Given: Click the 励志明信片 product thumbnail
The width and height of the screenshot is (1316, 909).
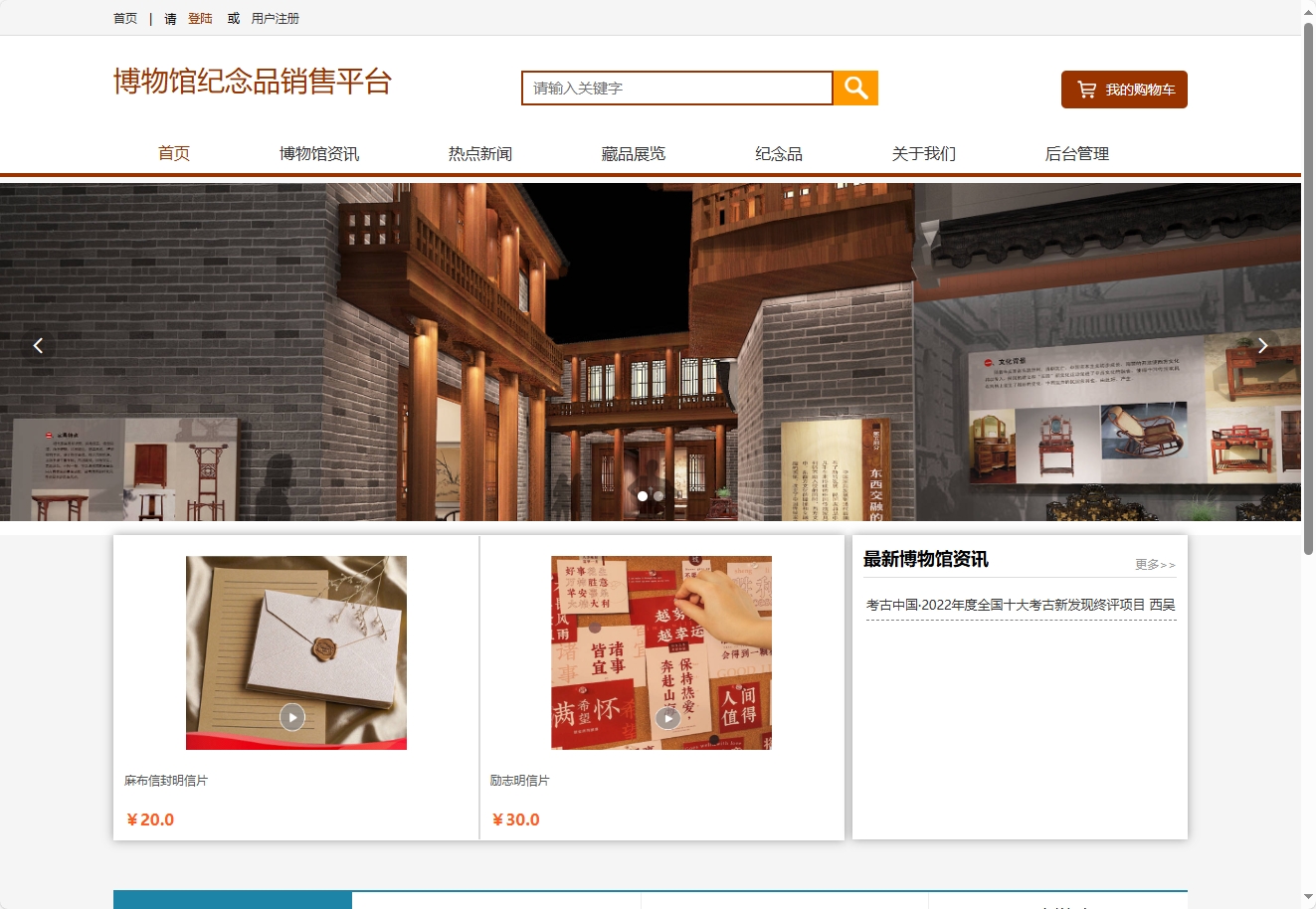Looking at the screenshot, I should tap(660, 652).
